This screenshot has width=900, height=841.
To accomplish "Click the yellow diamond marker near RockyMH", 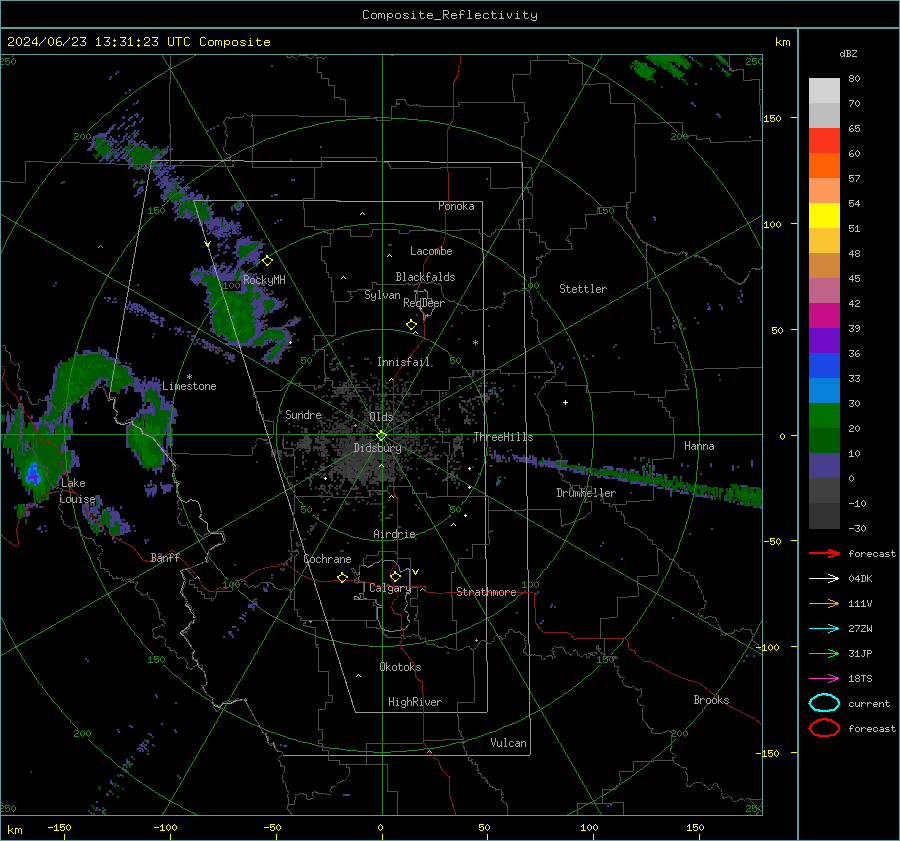I will pyautogui.click(x=267, y=261).
